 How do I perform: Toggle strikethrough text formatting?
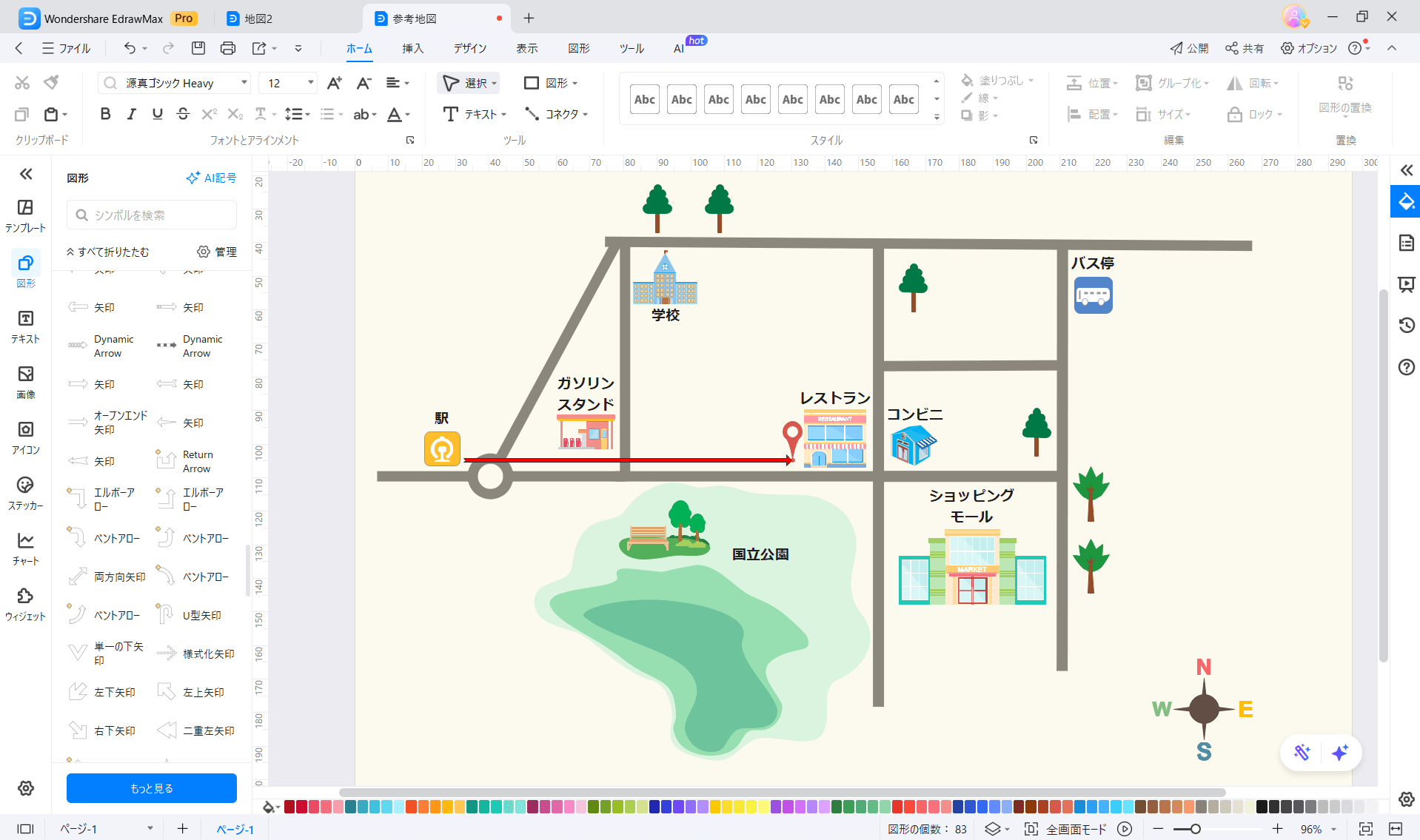[183, 114]
